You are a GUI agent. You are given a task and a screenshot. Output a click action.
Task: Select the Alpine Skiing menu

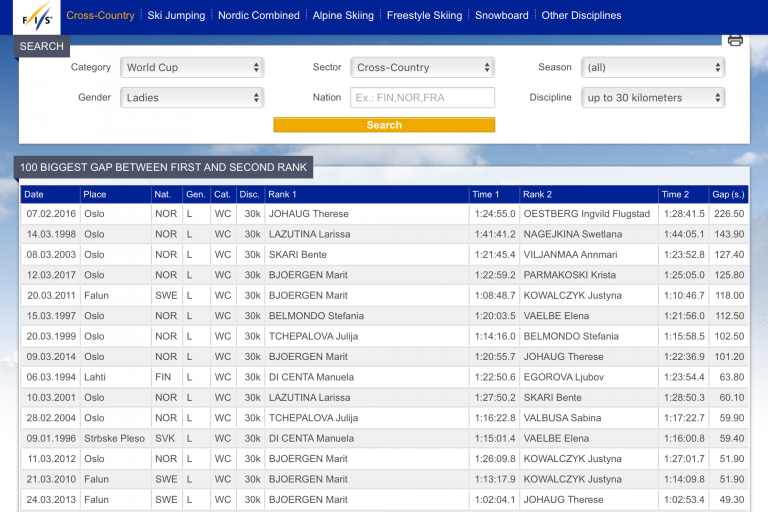[343, 16]
